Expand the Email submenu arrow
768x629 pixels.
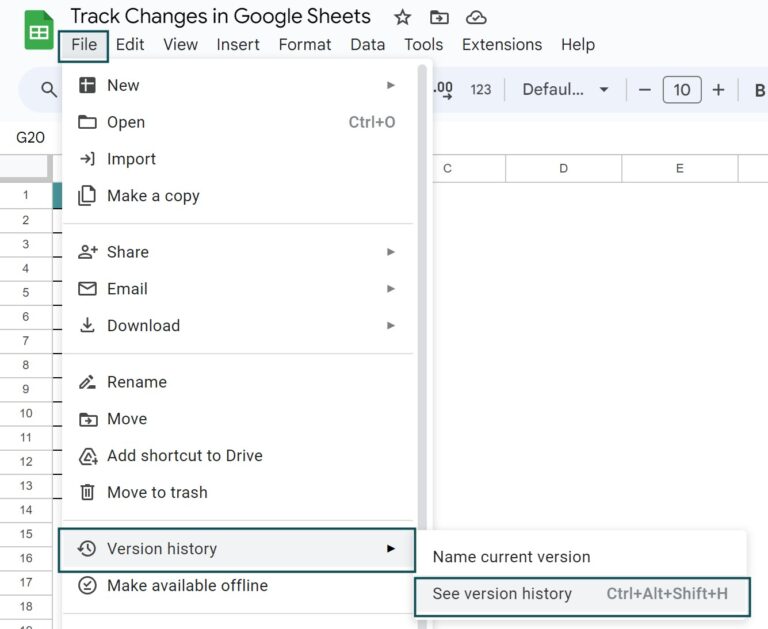(390, 289)
